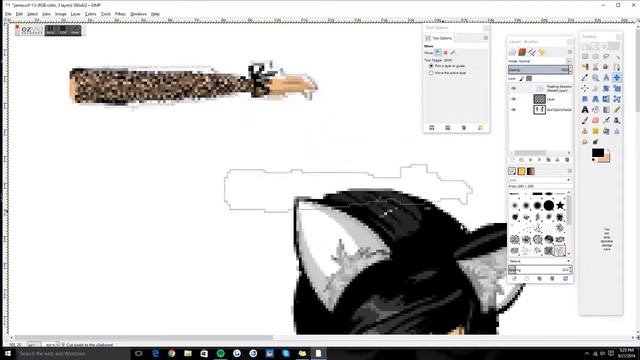Open the Select menu
The height and width of the screenshot is (360, 640).
(x=32, y=14)
